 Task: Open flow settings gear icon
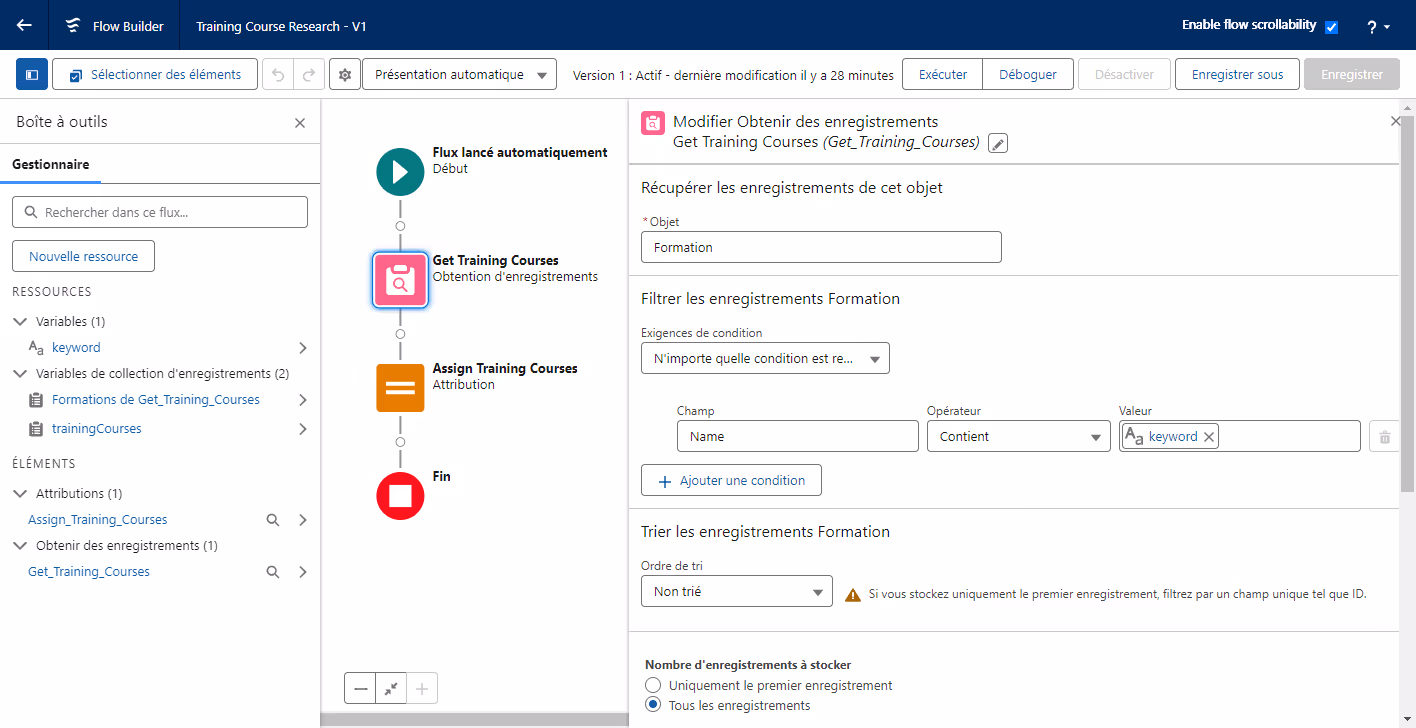(x=345, y=74)
